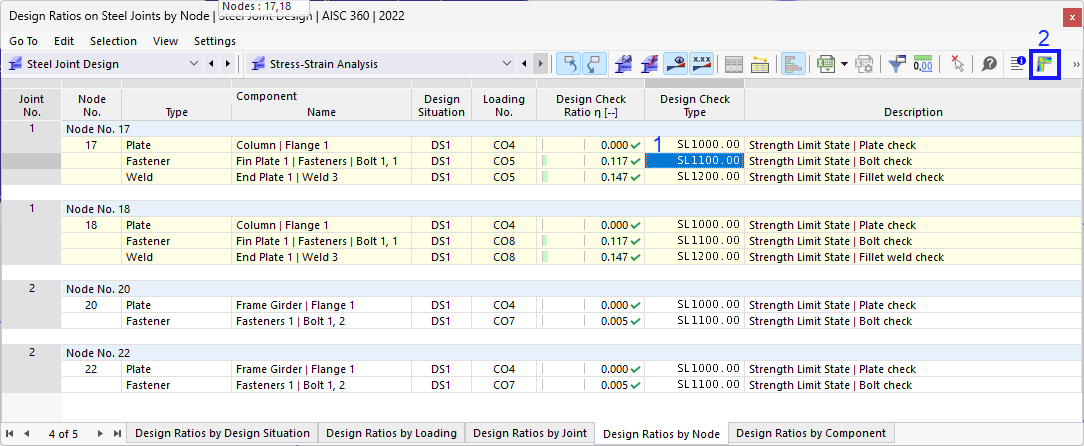Click the deselect cursor with red X icon
The image size is (1084, 446).
coord(957,64)
